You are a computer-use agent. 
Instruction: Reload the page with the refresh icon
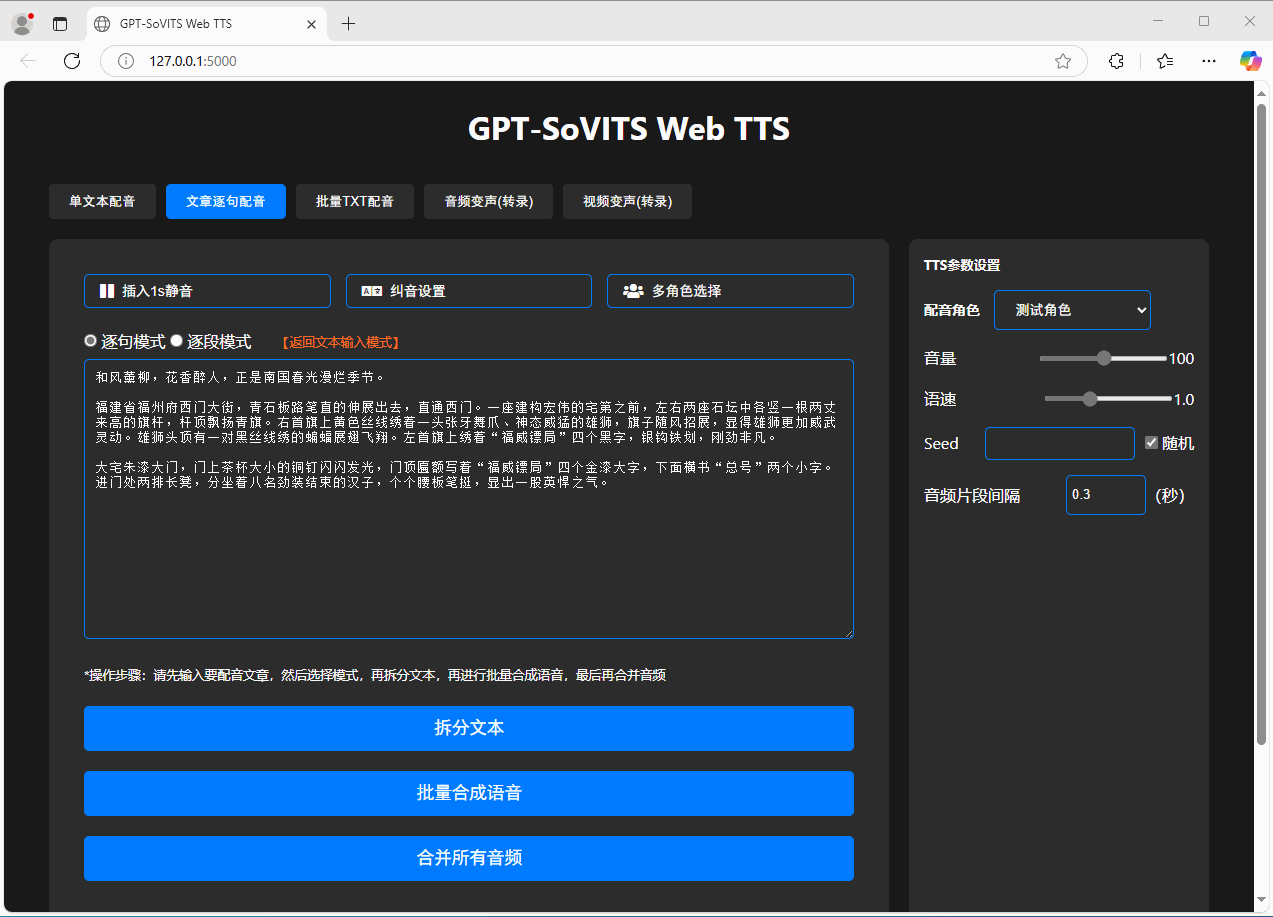(x=71, y=60)
